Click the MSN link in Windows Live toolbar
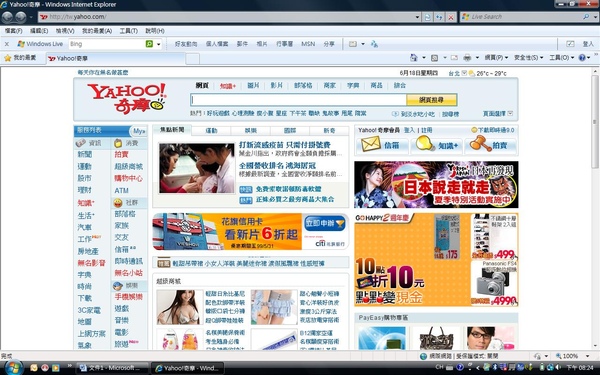The height and width of the screenshot is (375, 600). pos(308,44)
